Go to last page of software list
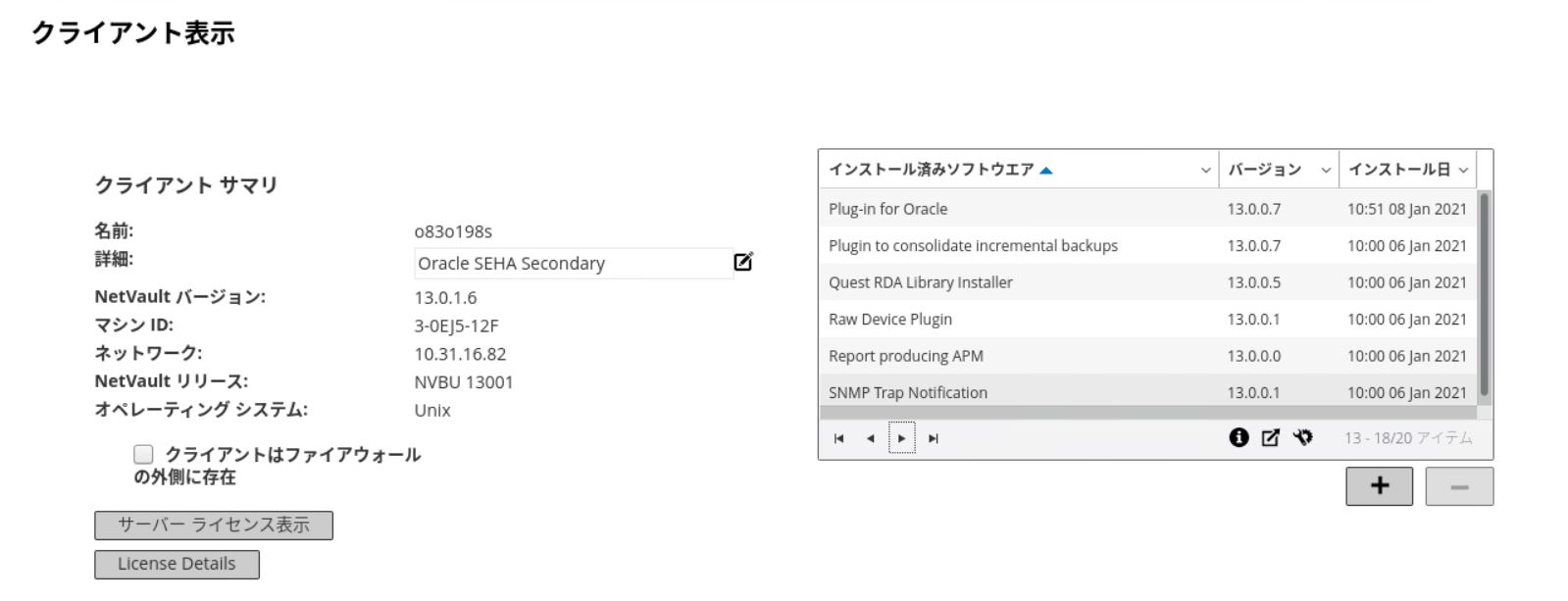 (x=934, y=438)
